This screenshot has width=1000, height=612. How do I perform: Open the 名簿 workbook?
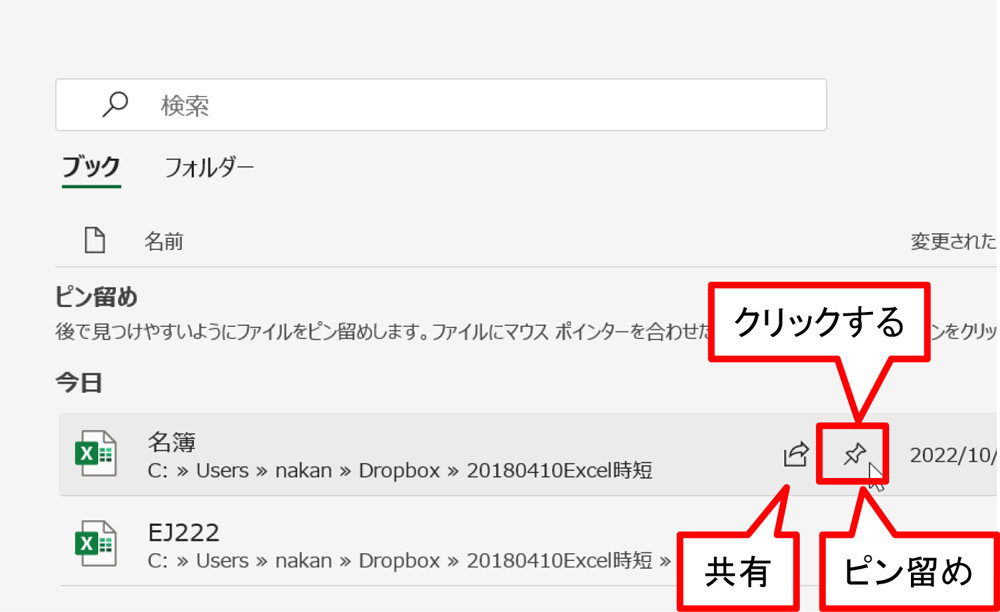click(528, 454)
